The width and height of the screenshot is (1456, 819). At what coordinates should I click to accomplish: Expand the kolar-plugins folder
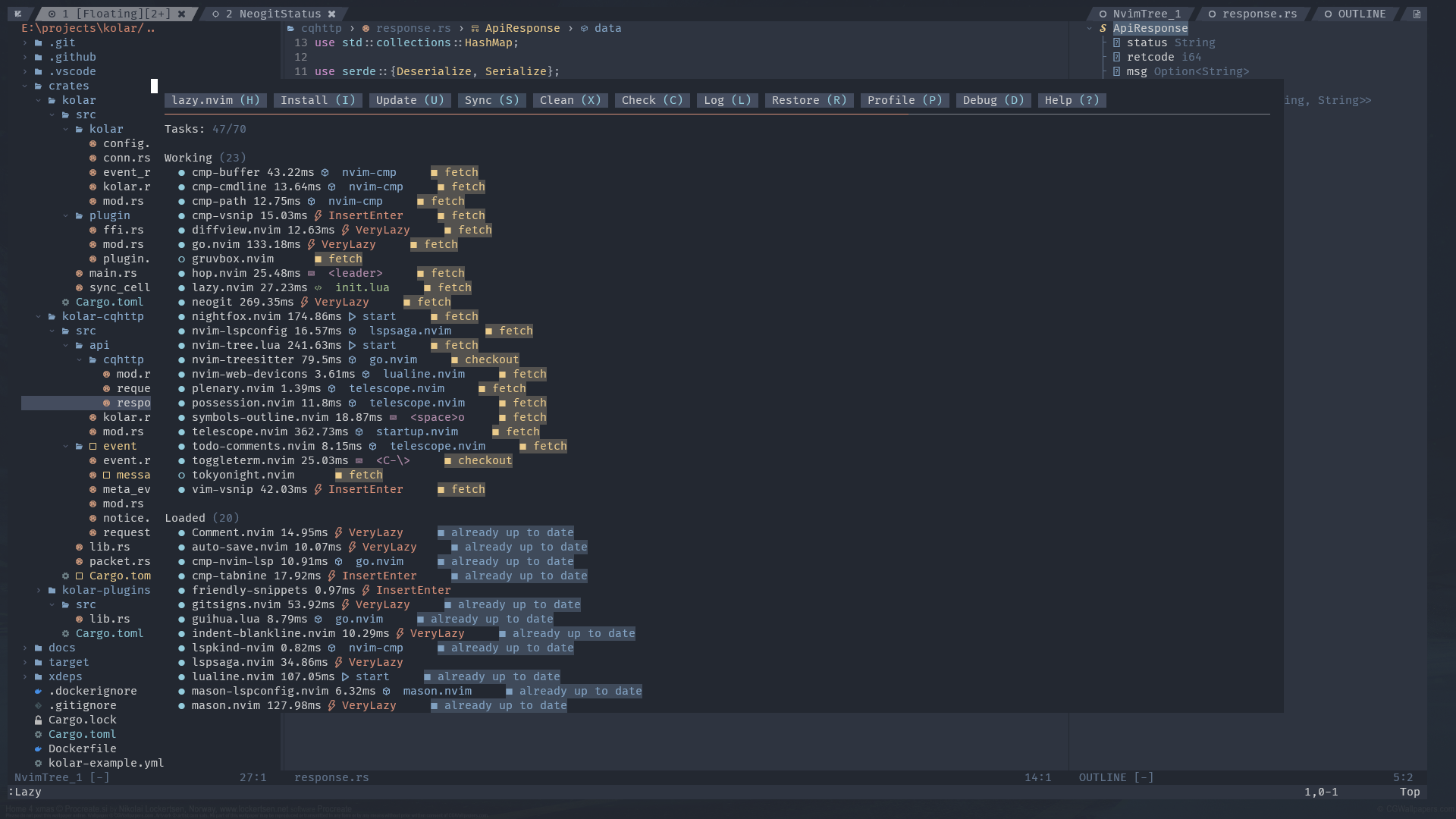point(38,590)
